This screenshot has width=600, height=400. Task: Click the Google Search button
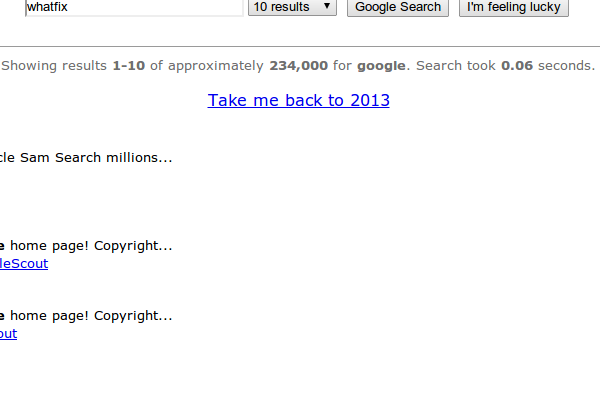click(x=398, y=7)
